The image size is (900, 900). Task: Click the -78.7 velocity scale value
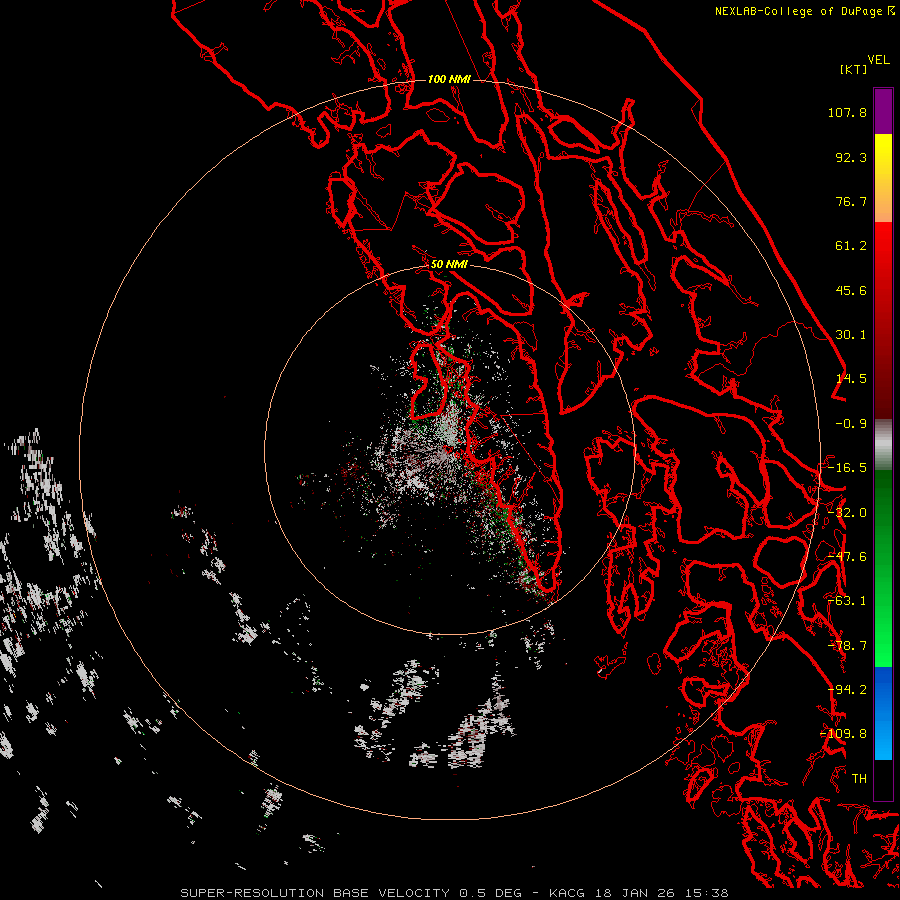point(847,646)
